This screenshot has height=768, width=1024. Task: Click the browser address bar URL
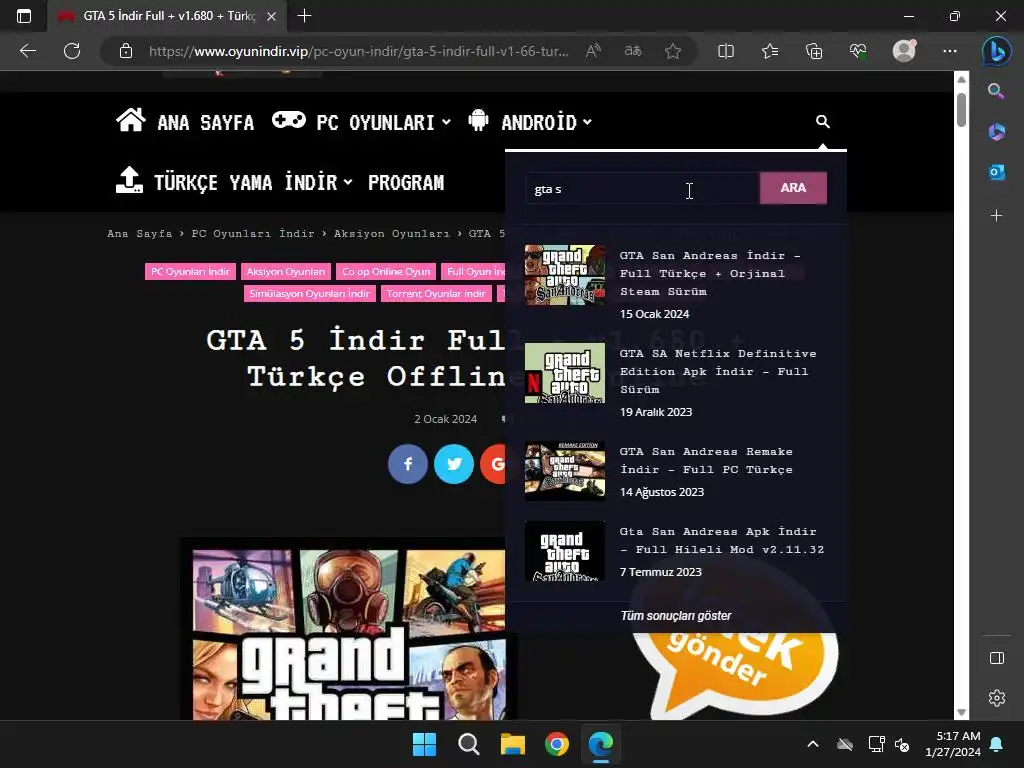[358, 51]
